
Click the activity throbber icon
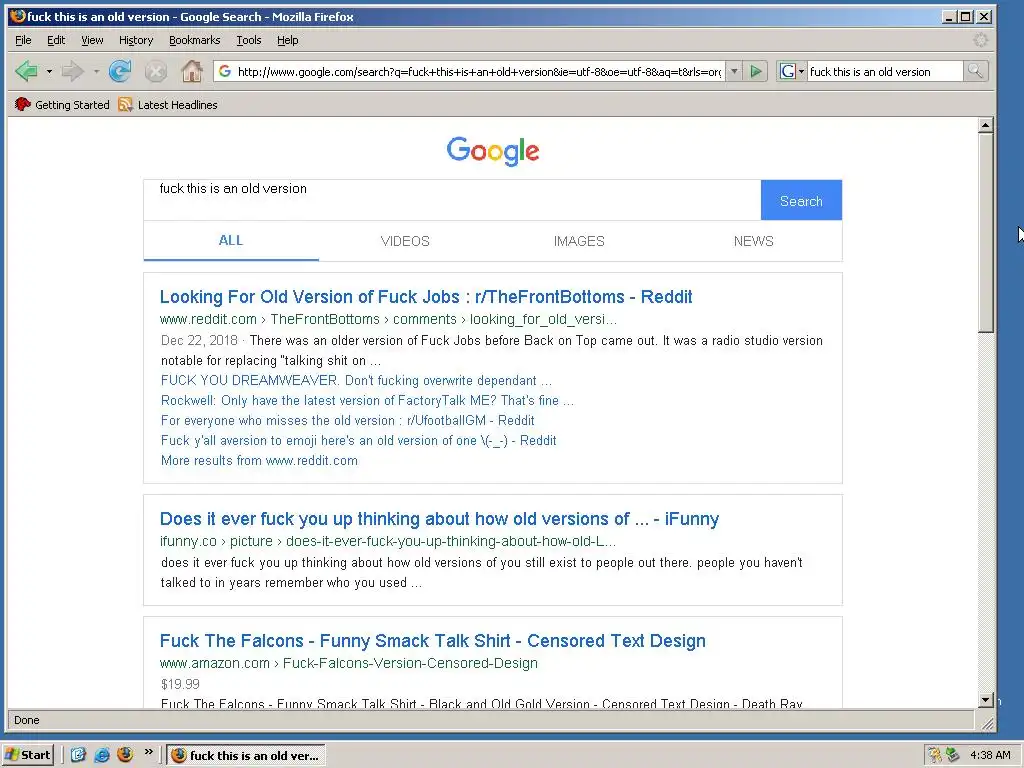pos(980,40)
